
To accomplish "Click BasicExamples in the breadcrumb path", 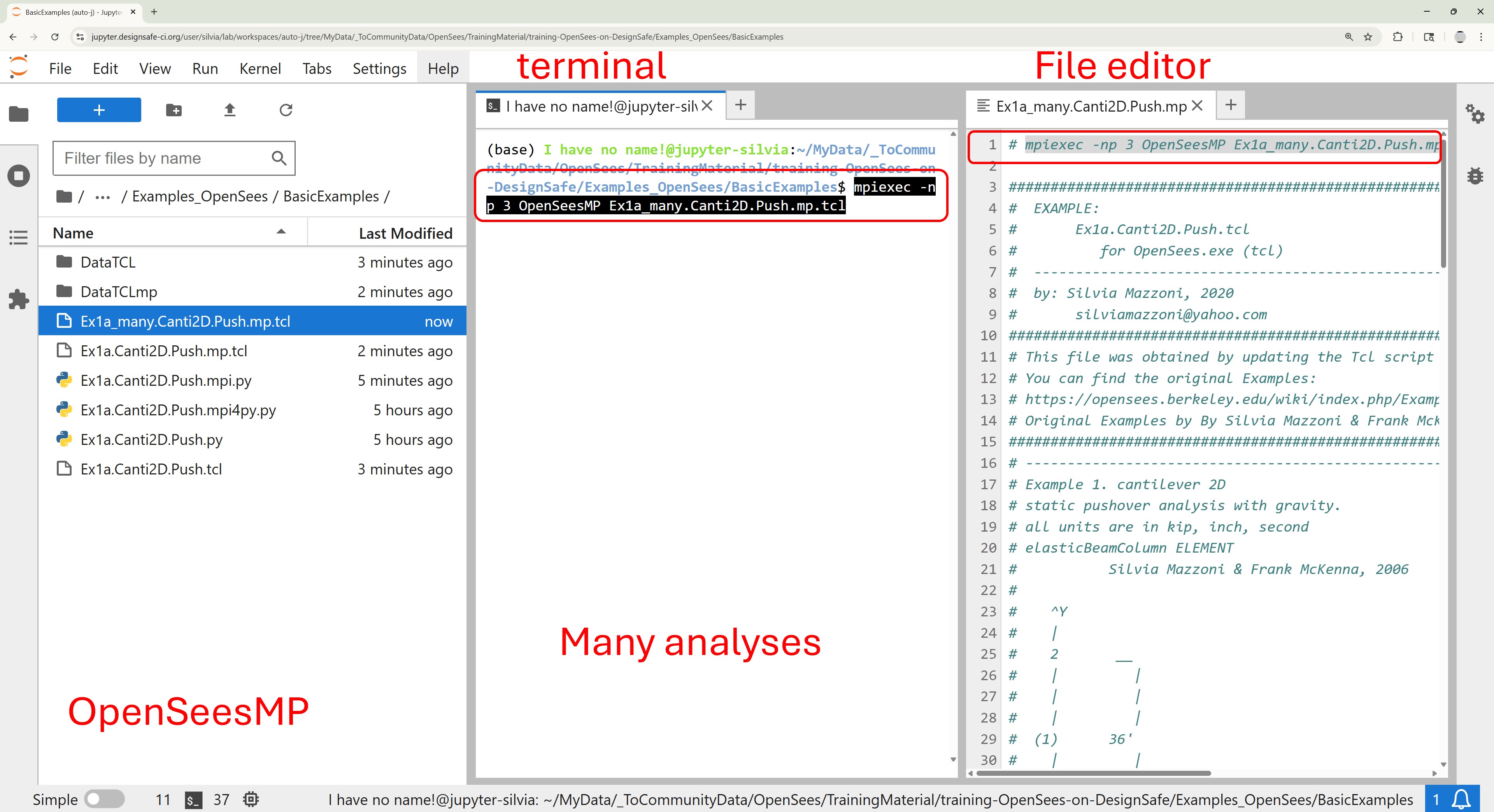I will (x=331, y=197).
